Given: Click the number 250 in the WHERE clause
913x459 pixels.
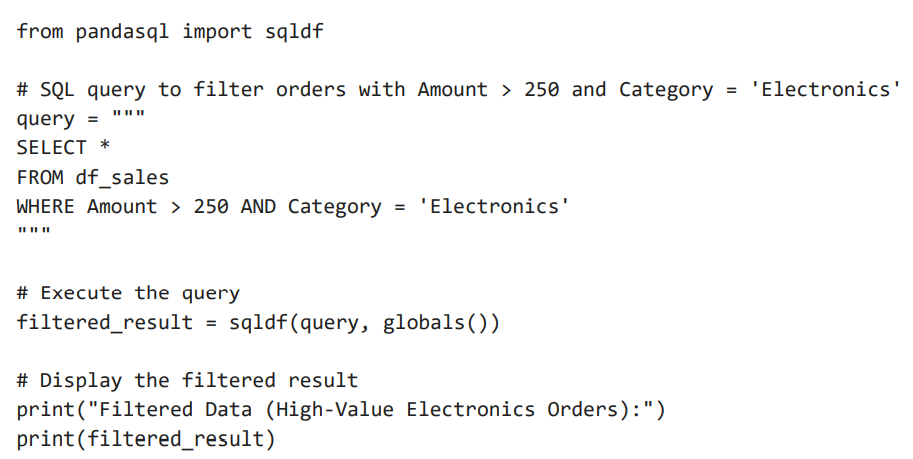Looking at the screenshot, I should [x=211, y=207].
